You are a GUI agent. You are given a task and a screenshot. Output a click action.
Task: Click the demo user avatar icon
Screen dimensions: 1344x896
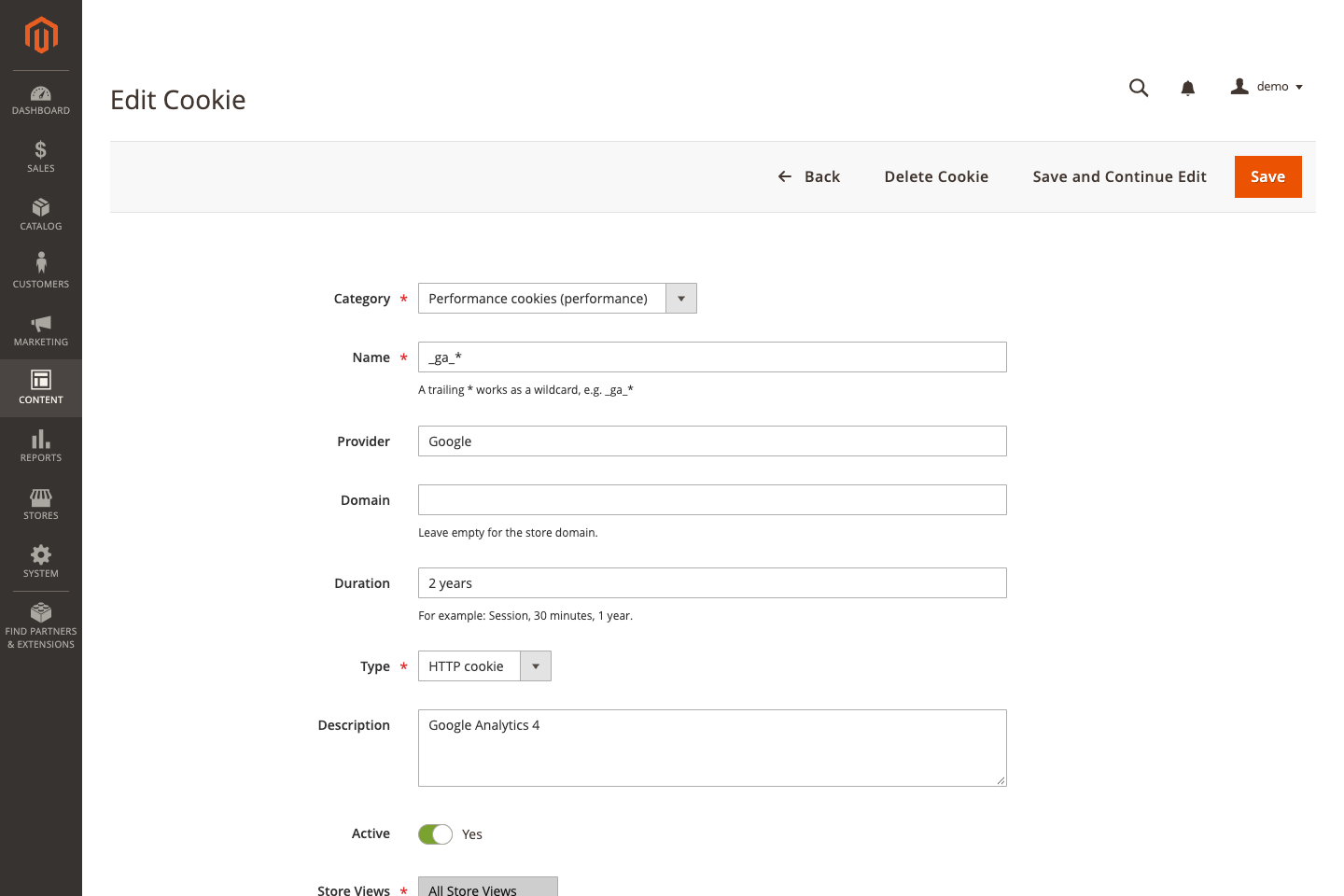[x=1239, y=86]
